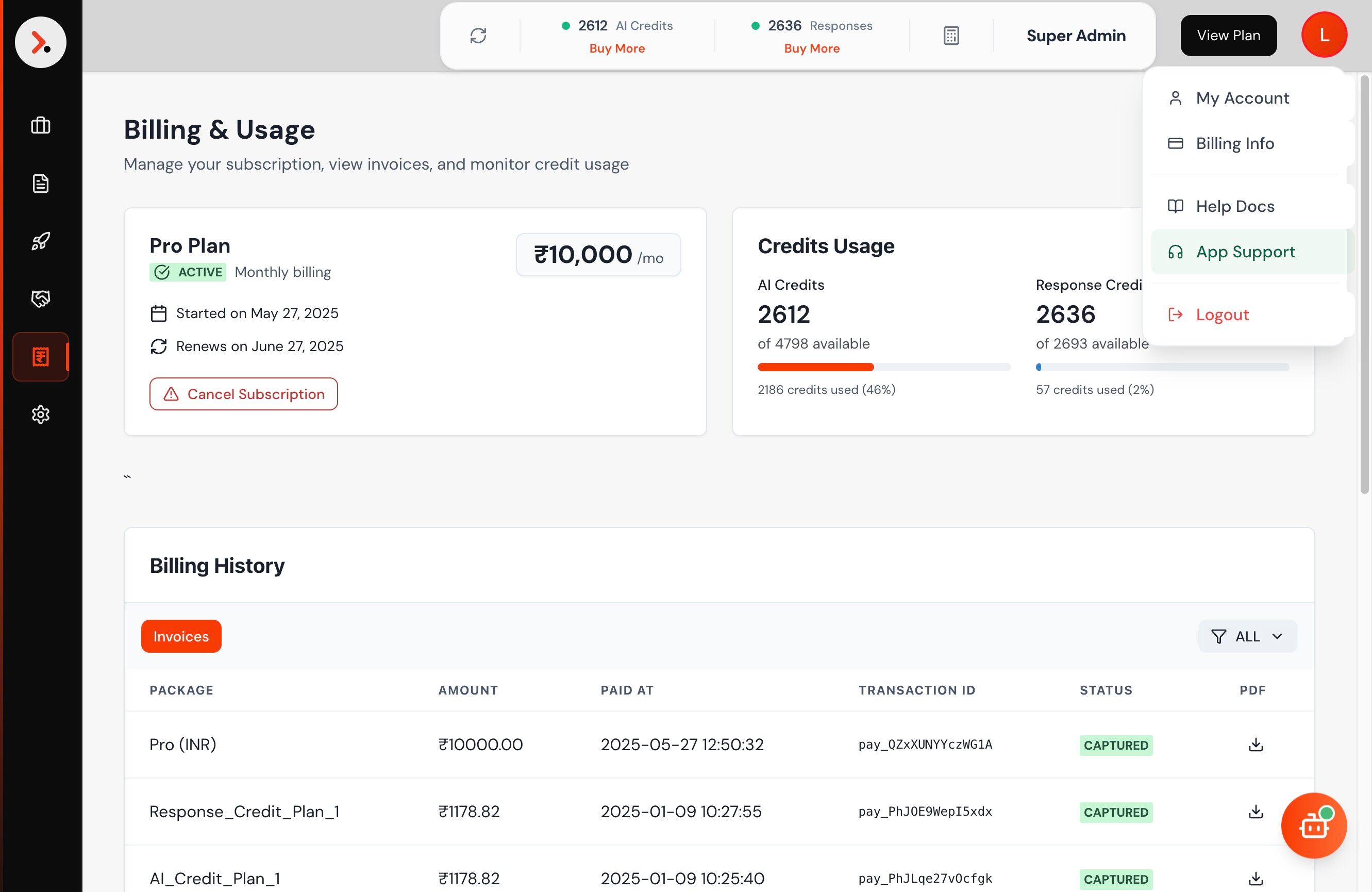Click the app logo in sidebar
The image size is (1372, 892).
click(x=40, y=42)
